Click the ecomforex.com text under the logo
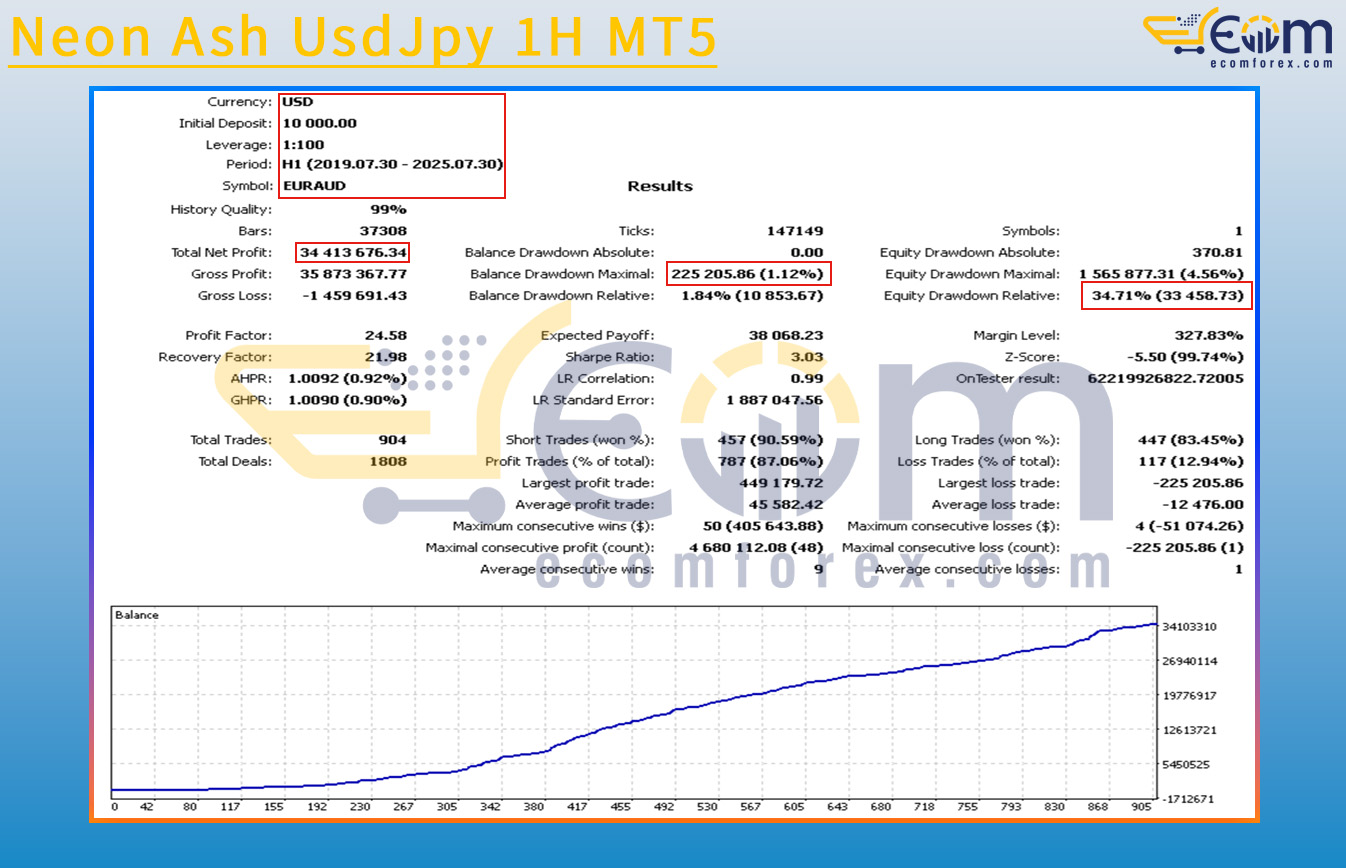This screenshot has height=868, width=1346. pos(1271,63)
